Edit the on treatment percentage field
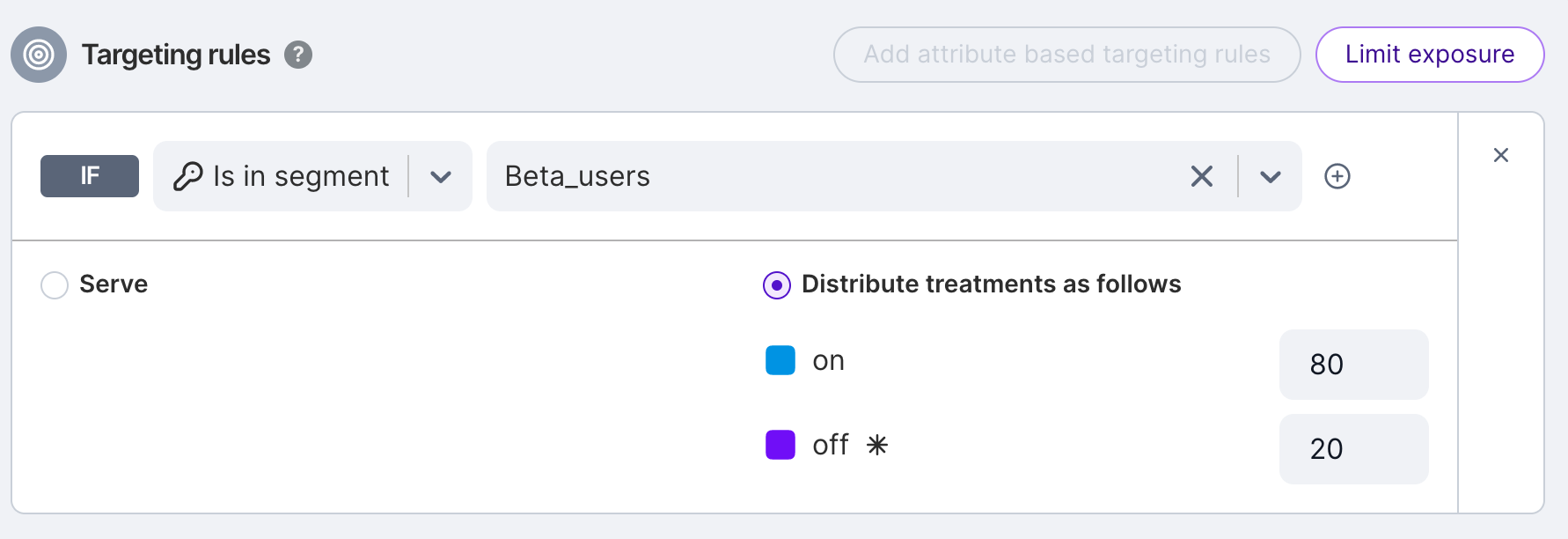 click(1353, 365)
